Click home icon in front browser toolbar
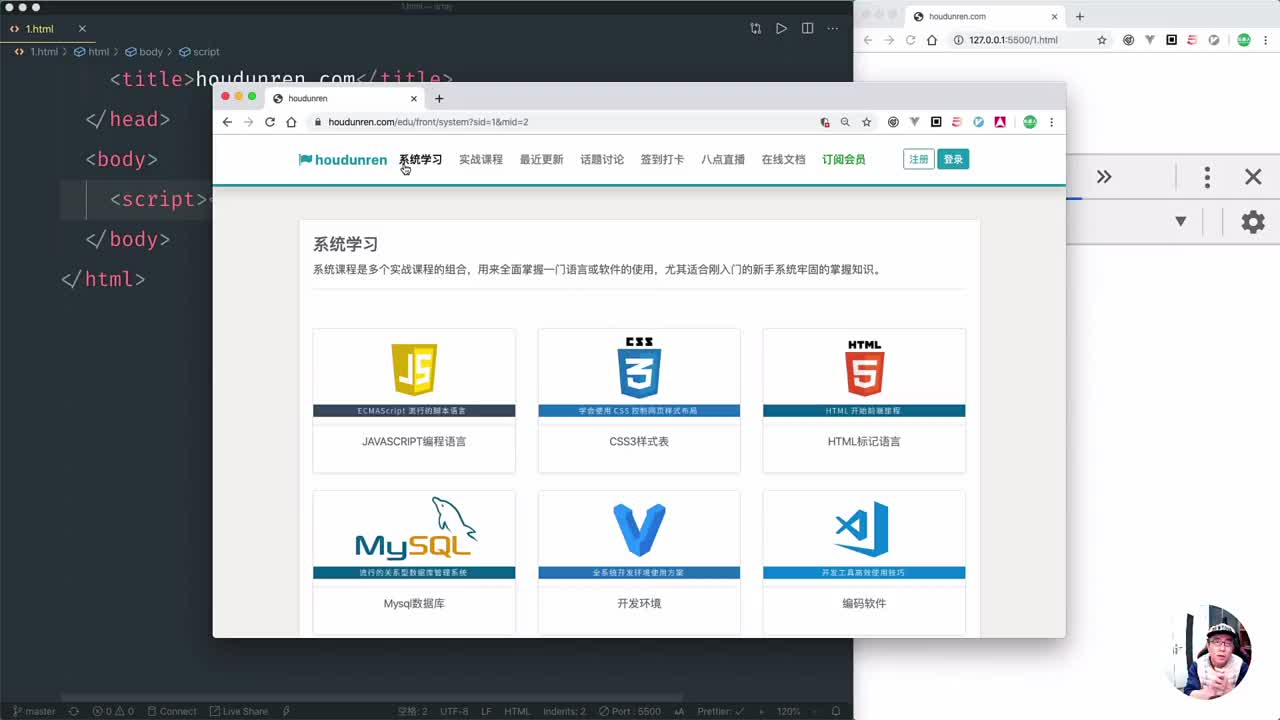This screenshot has height=720, width=1280. pyautogui.click(x=291, y=122)
